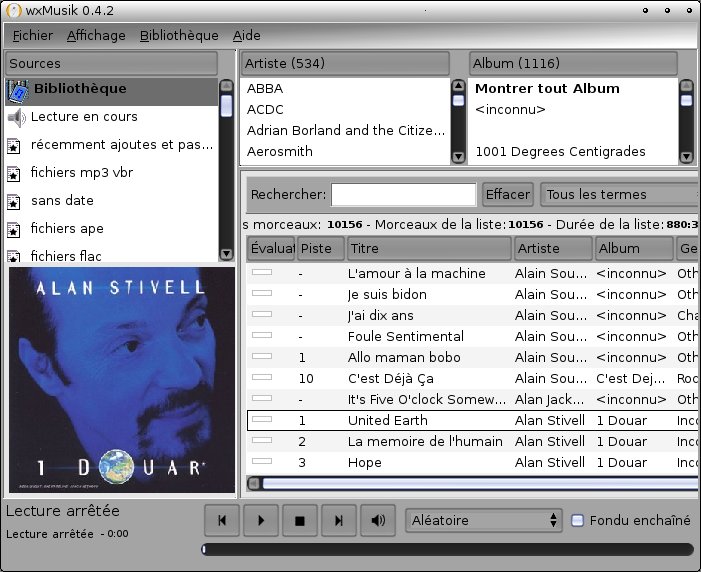Click the playback seek progress bar

point(447,549)
